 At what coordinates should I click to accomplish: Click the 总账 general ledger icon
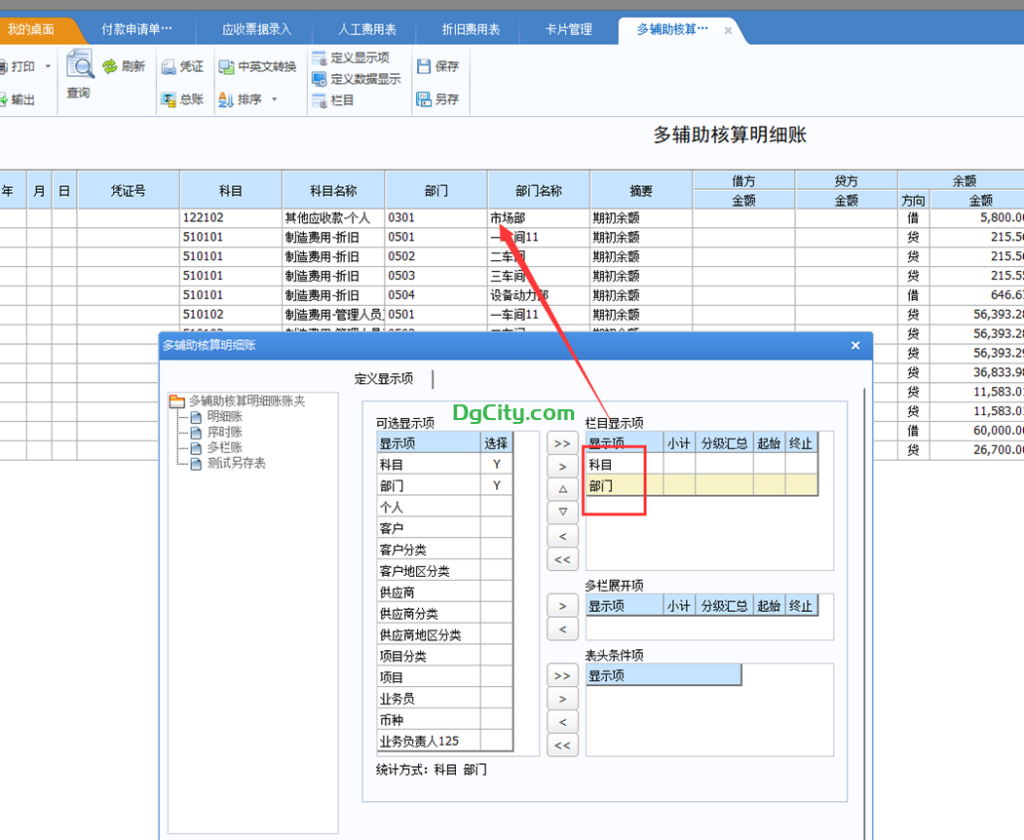[168, 99]
